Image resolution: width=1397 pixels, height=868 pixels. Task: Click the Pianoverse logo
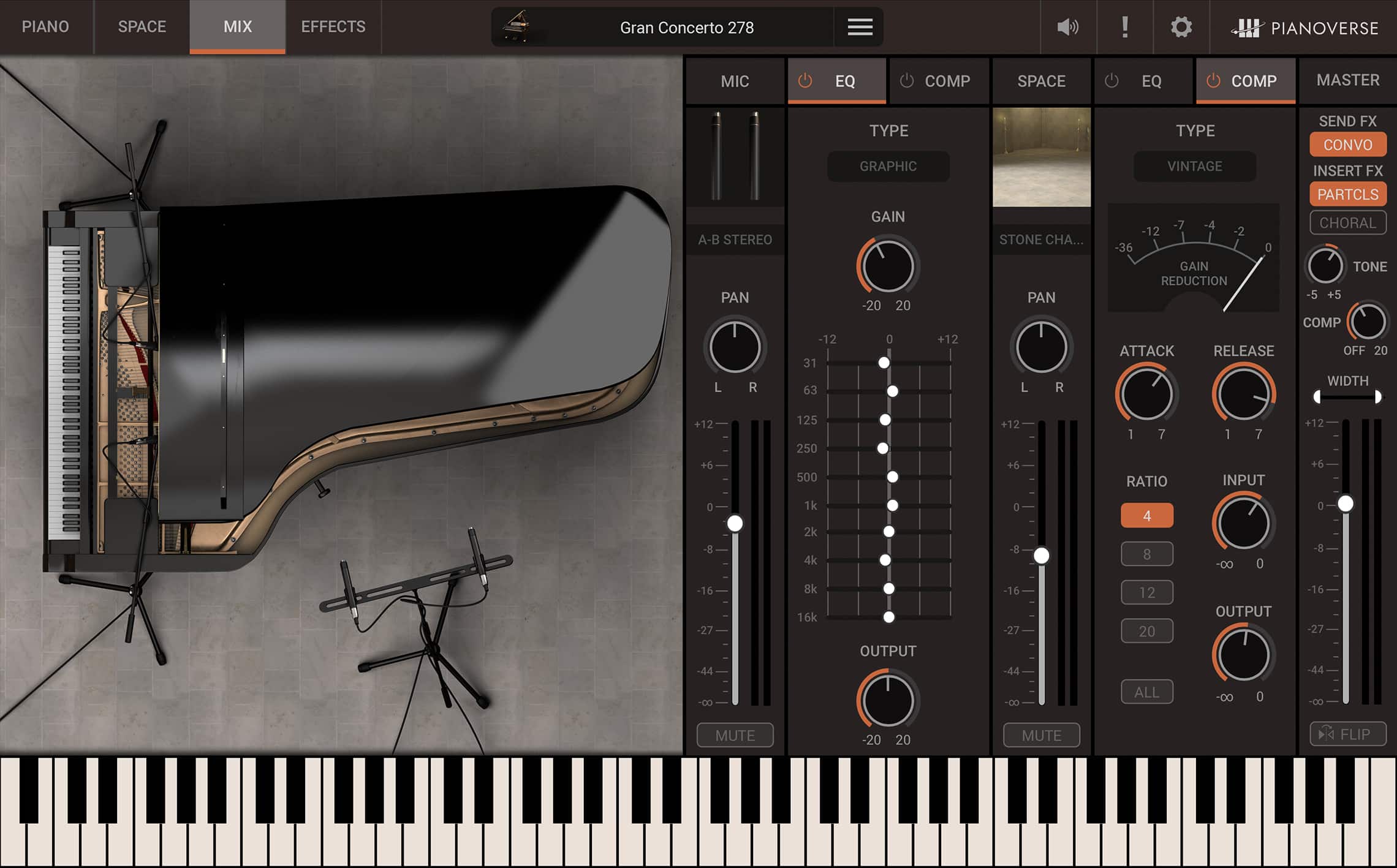click(x=1304, y=27)
